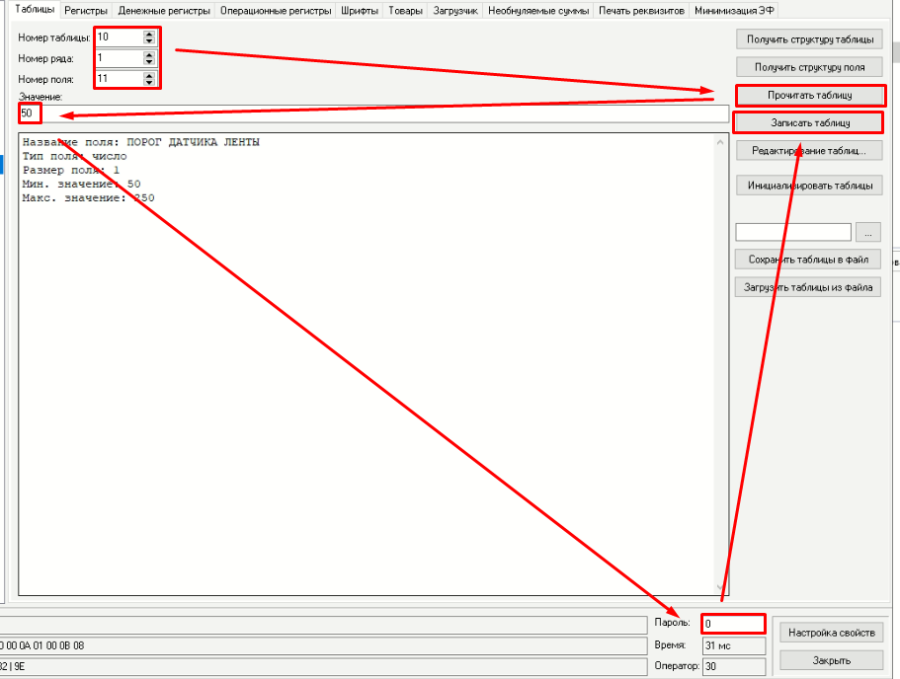This screenshot has height=679, width=900.
Task: Open Редактирование таблиц dialog
Action: (x=810, y=151)
